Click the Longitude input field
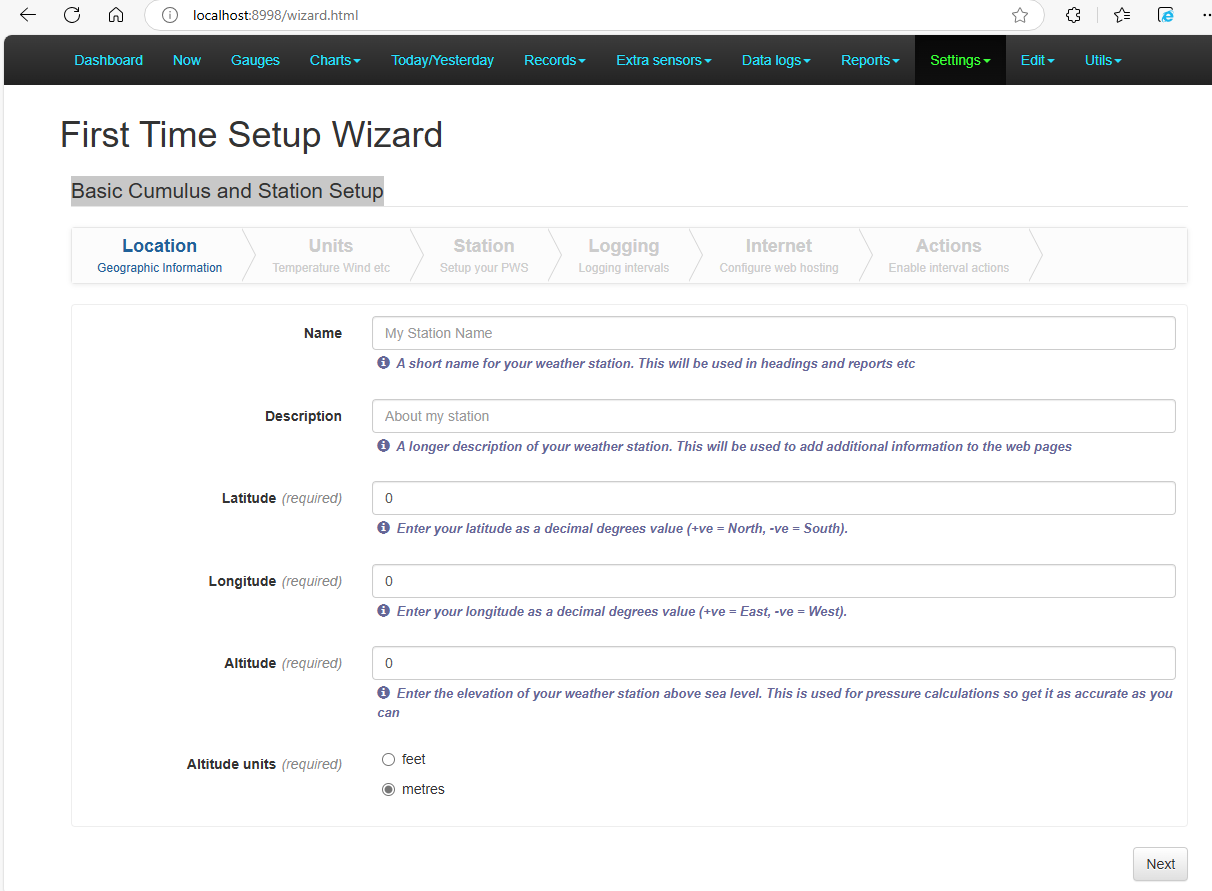The height and width of the screenshot is (891, 1212). point(774,581)
